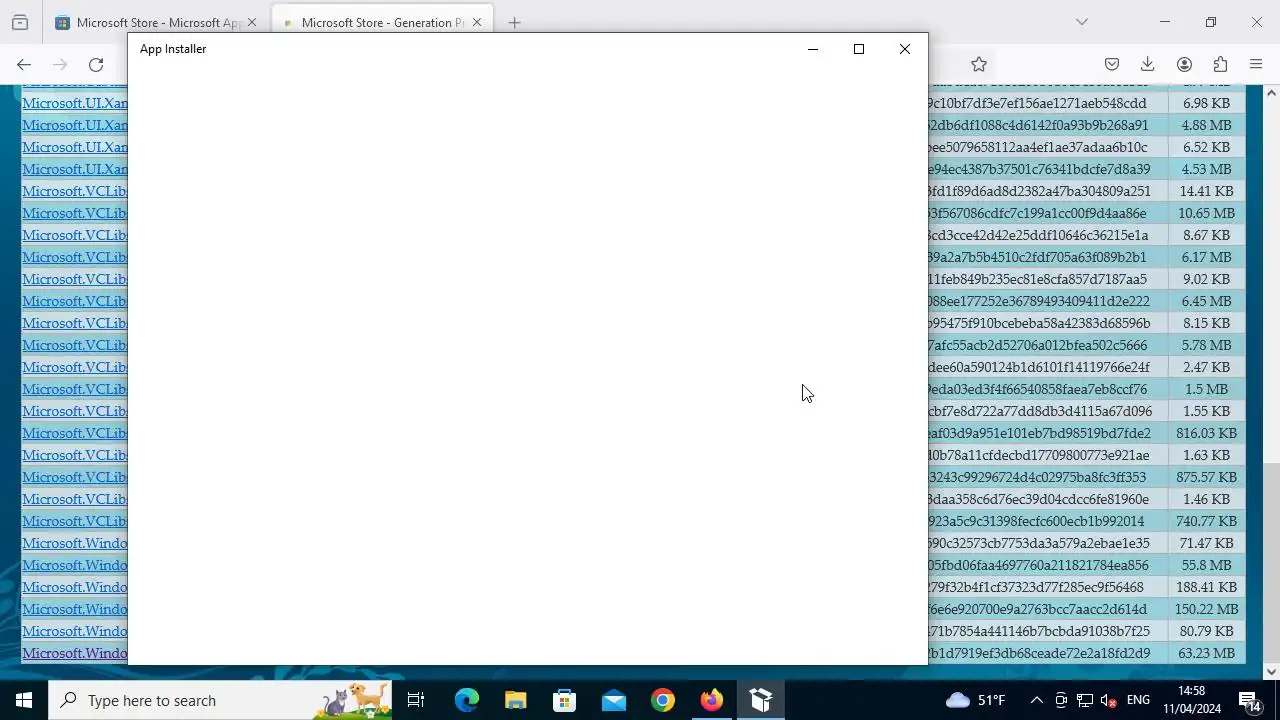Open Mail app from taskbar
The width and height of the screenshot is (1280, 720).
(x=614, y=700)
